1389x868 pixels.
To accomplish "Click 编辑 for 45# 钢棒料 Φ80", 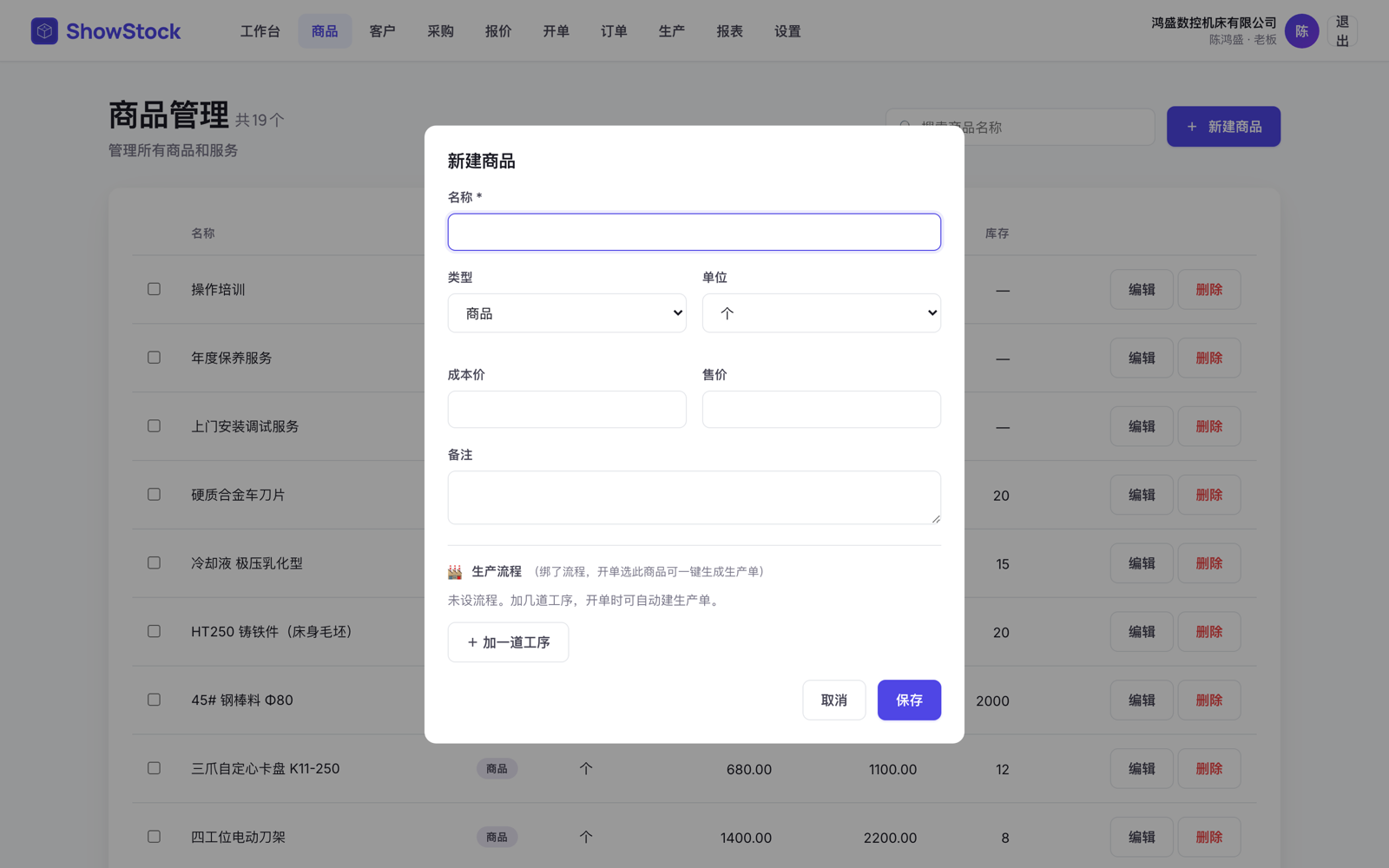I will pos(1142,700).
